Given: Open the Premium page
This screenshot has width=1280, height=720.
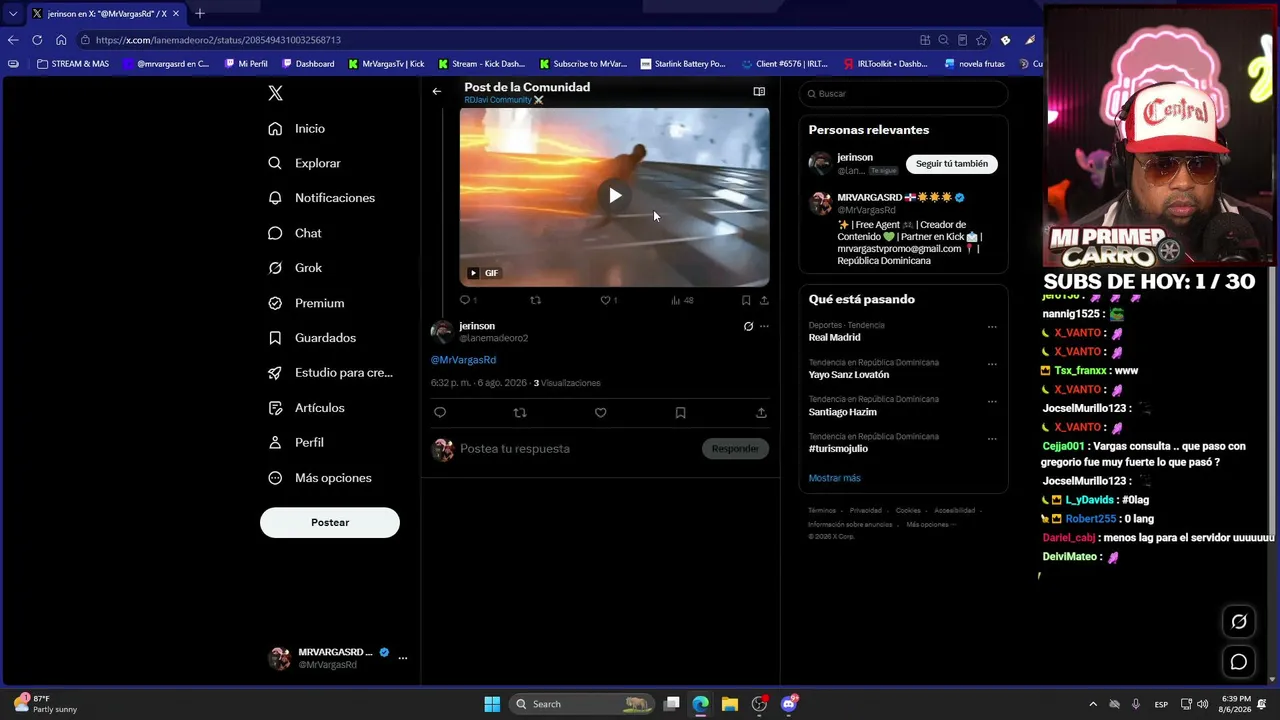Looking at the screenshot, I should point(306,303).
